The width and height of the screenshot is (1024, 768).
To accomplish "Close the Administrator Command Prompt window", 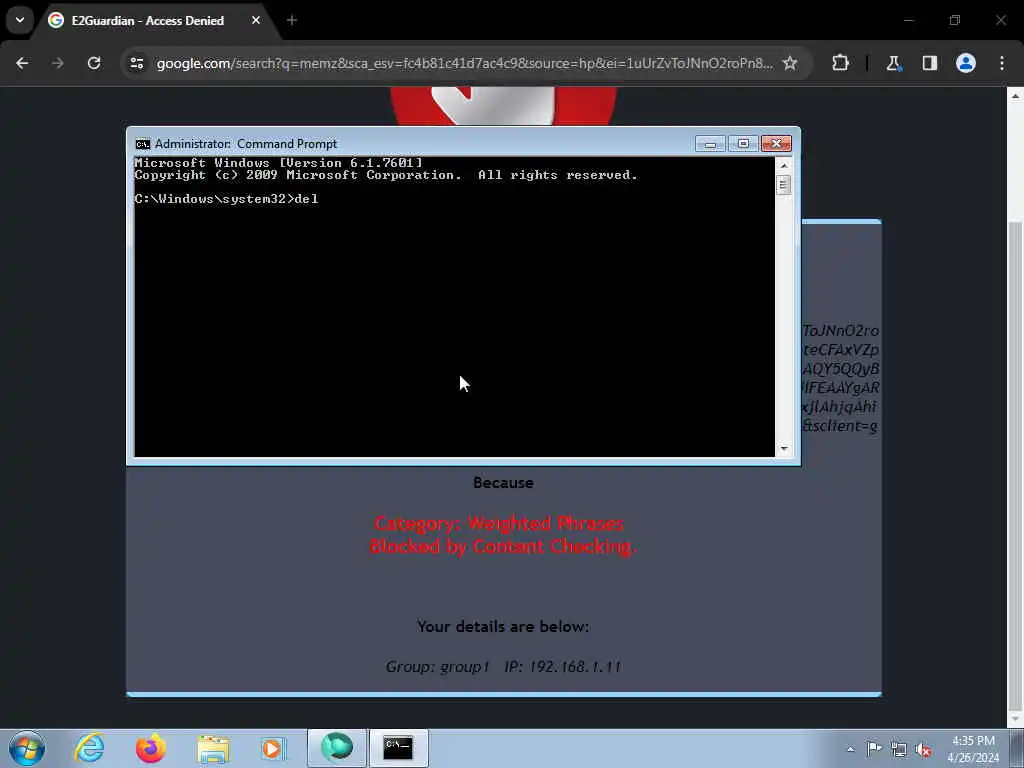I will (x=776, y=144).
